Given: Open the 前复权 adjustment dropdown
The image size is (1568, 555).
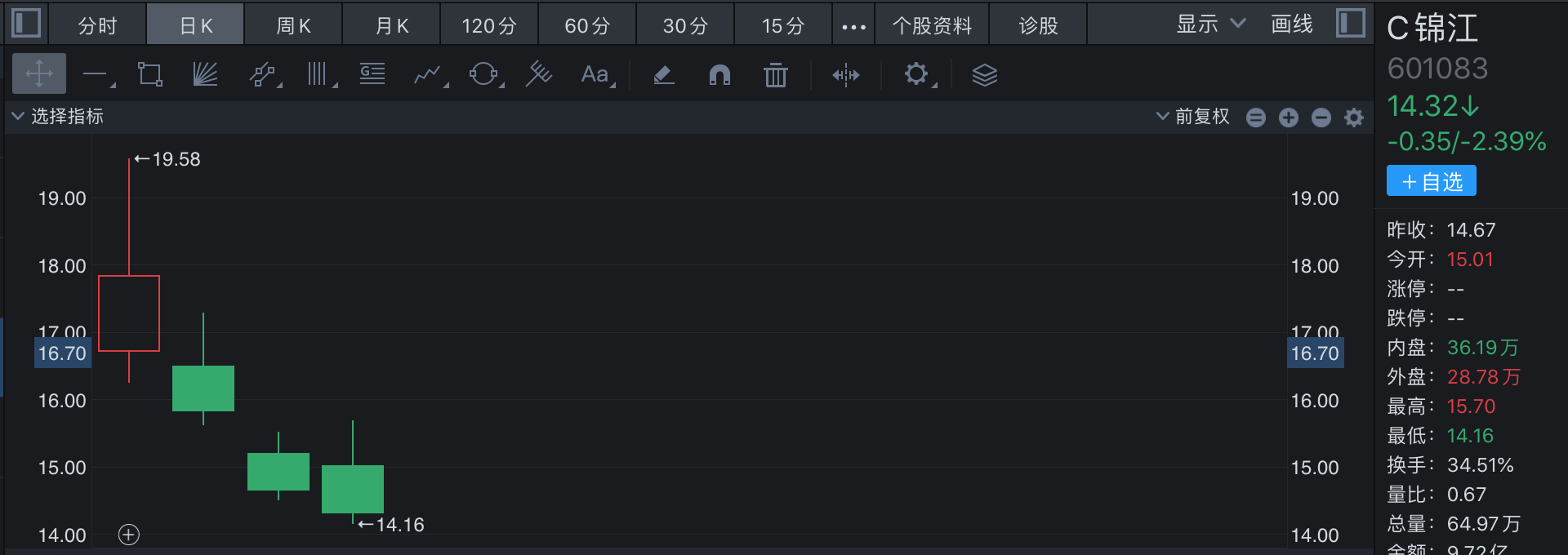Looking at the screenshot, I should (x=1193, y=117).
